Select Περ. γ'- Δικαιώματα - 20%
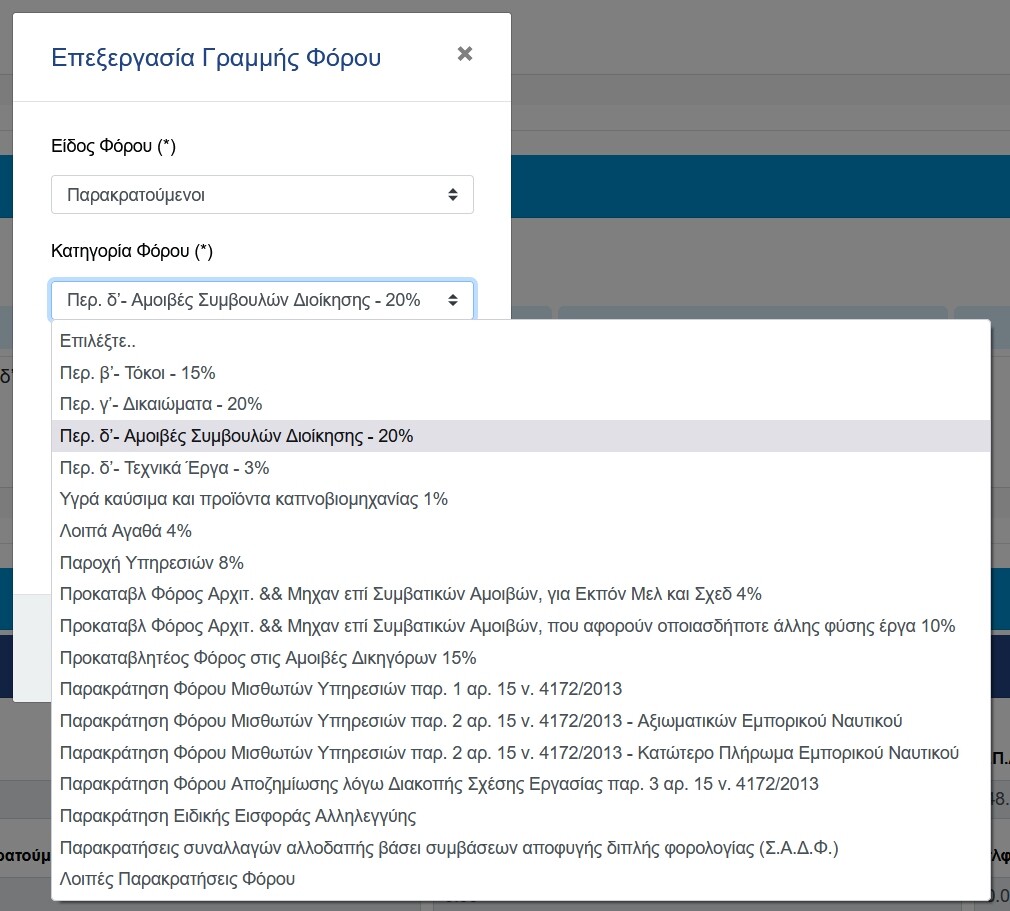 [161, 404]
